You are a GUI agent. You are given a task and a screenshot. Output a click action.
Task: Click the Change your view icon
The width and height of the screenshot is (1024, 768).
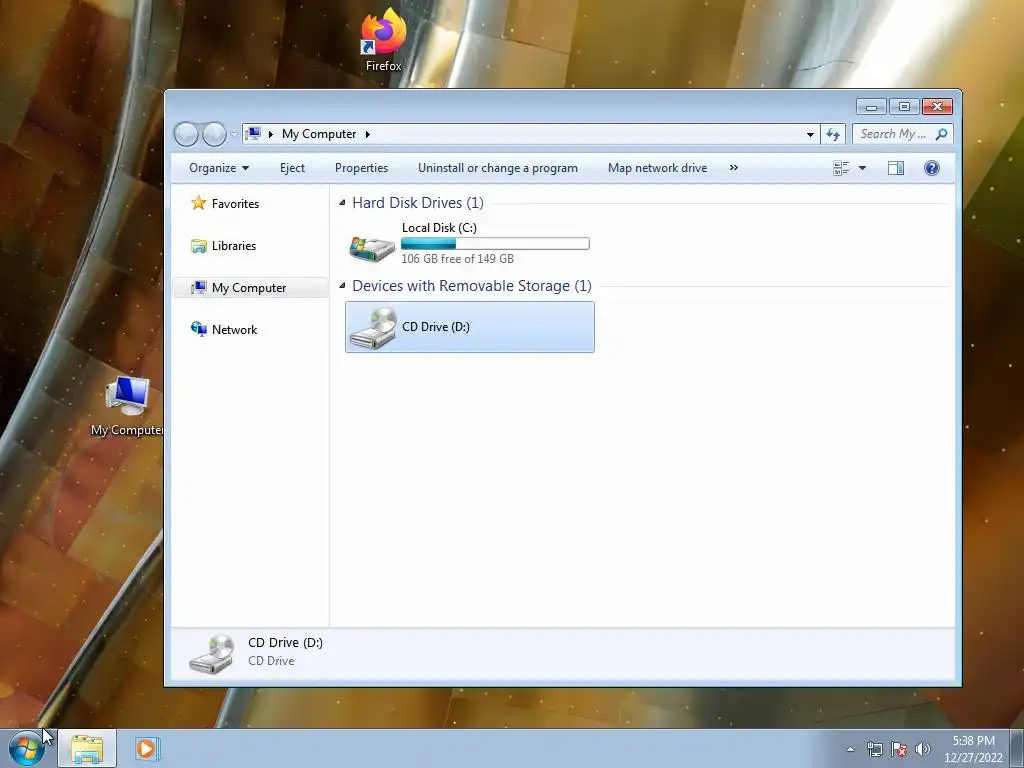[x=841, y=168]
